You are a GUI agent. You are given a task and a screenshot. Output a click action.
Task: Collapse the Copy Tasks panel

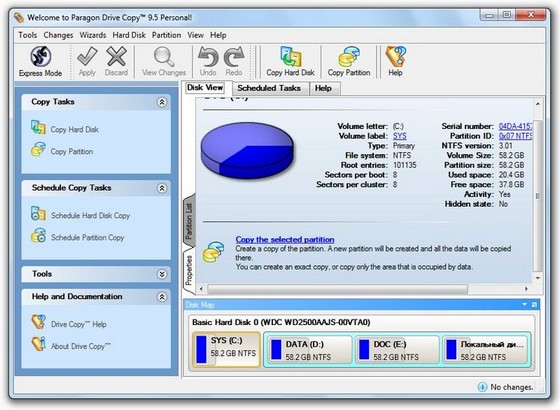coord(162,102)
